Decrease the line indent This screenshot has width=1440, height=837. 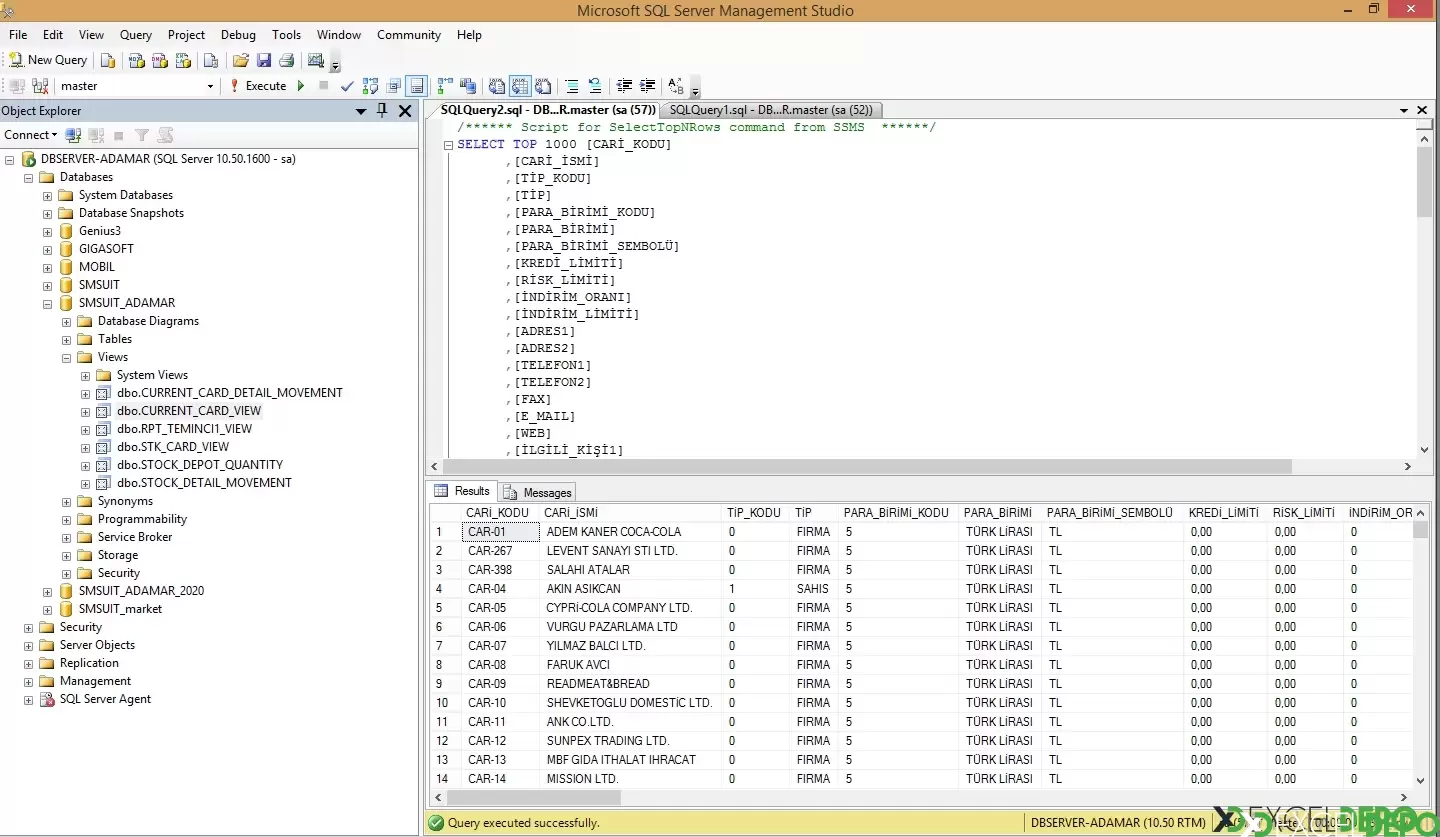pyautogui.click(x=624, y=86)
